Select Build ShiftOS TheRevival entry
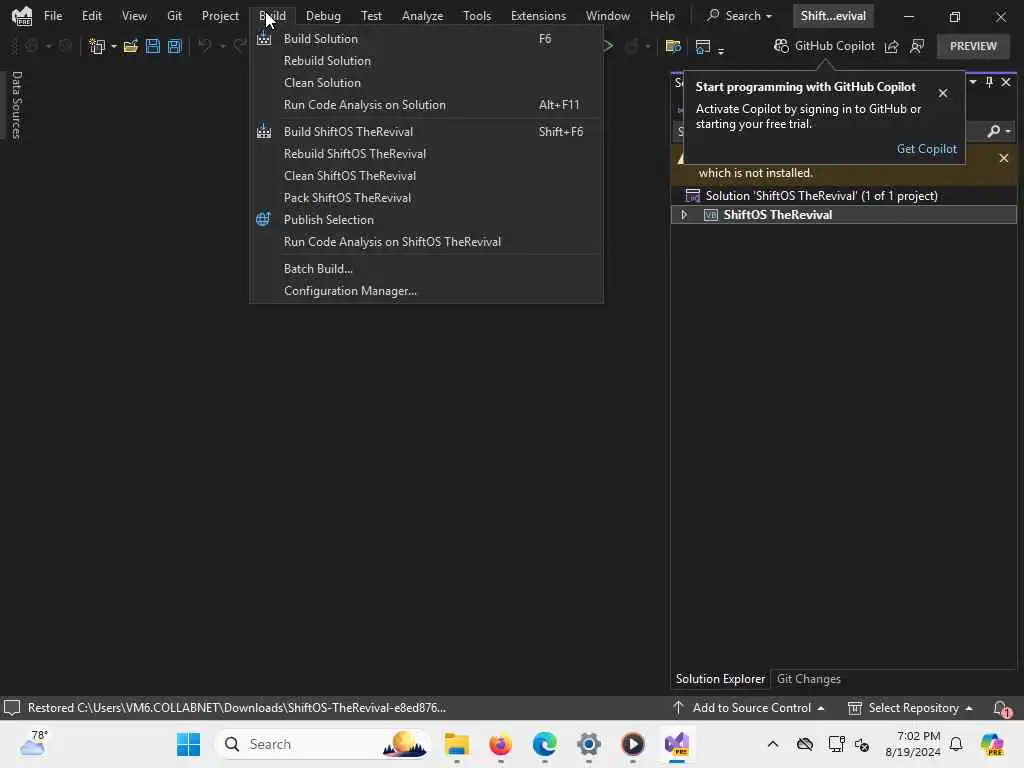 click(x=426, y=132)
